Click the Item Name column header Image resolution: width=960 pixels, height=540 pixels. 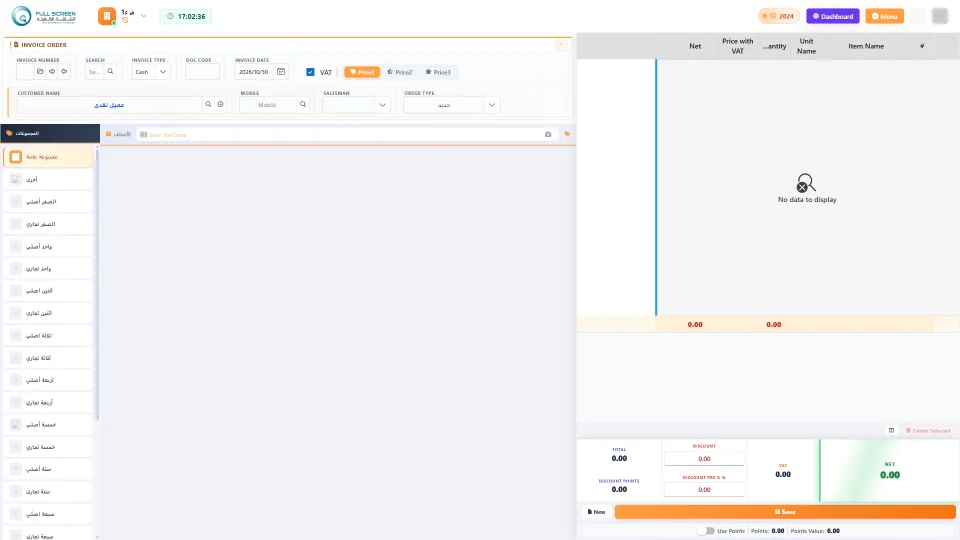pyautogui.click(x=866, y=46)
